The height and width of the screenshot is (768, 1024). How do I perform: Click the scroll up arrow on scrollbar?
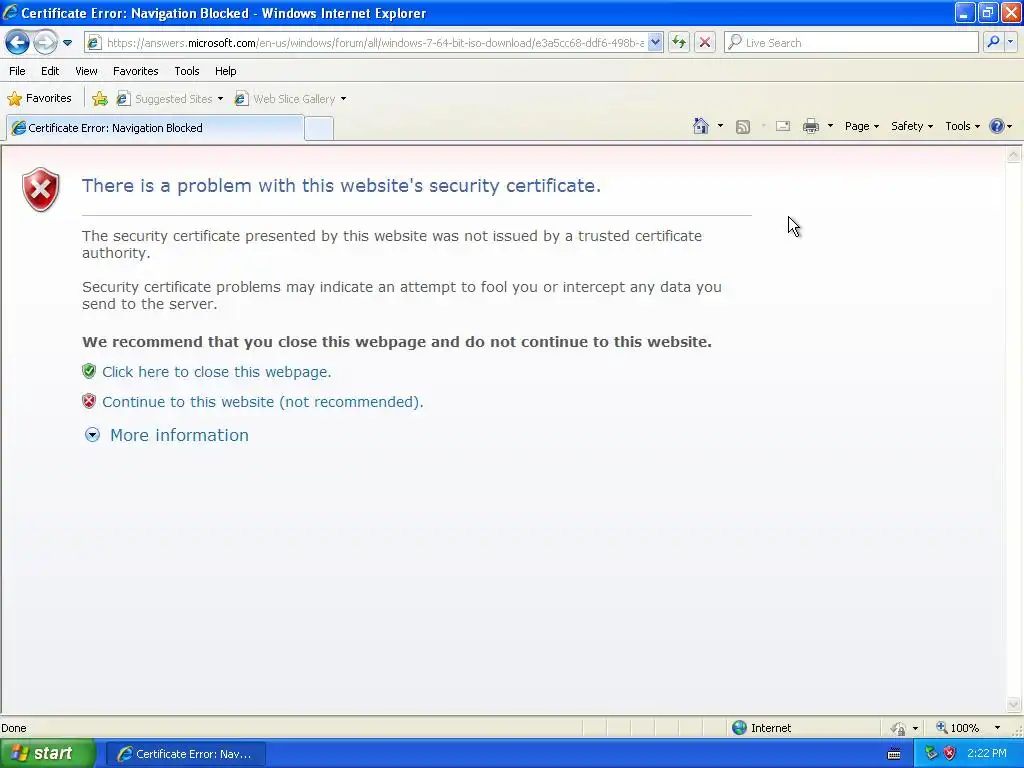[x=1014, y=155]
